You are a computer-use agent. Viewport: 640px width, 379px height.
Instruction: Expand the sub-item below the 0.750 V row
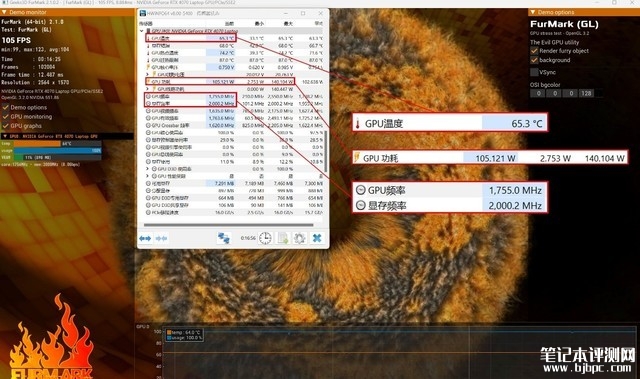pos(147,74)
